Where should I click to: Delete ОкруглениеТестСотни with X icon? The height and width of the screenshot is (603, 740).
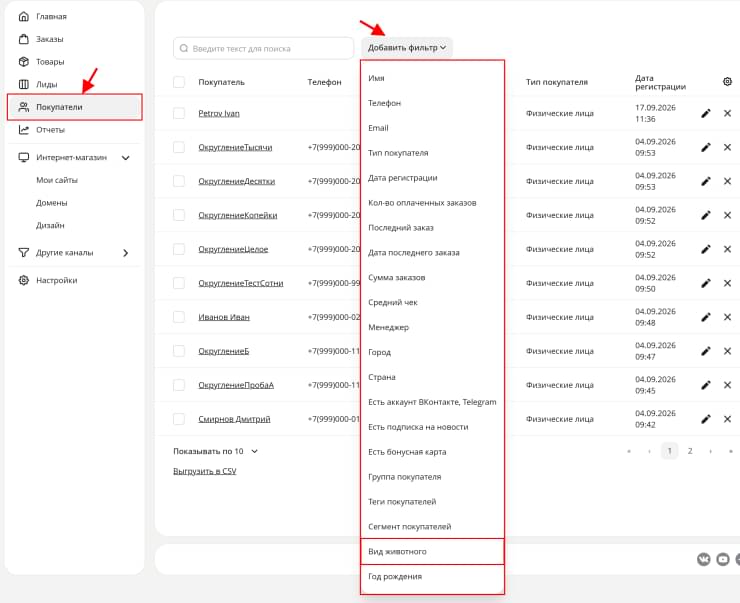pos(727,283)
